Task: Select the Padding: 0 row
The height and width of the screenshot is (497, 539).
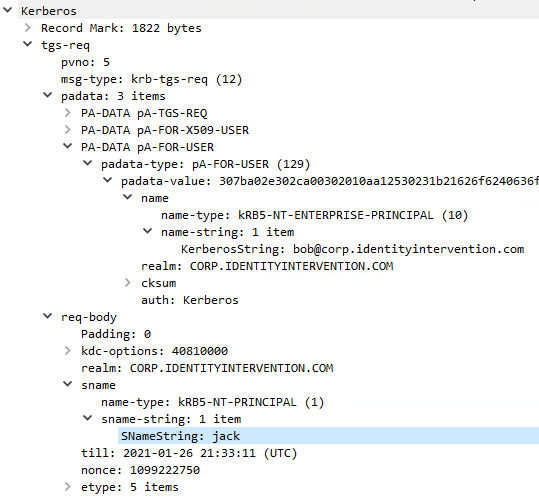Action: [x=116, y=334]
